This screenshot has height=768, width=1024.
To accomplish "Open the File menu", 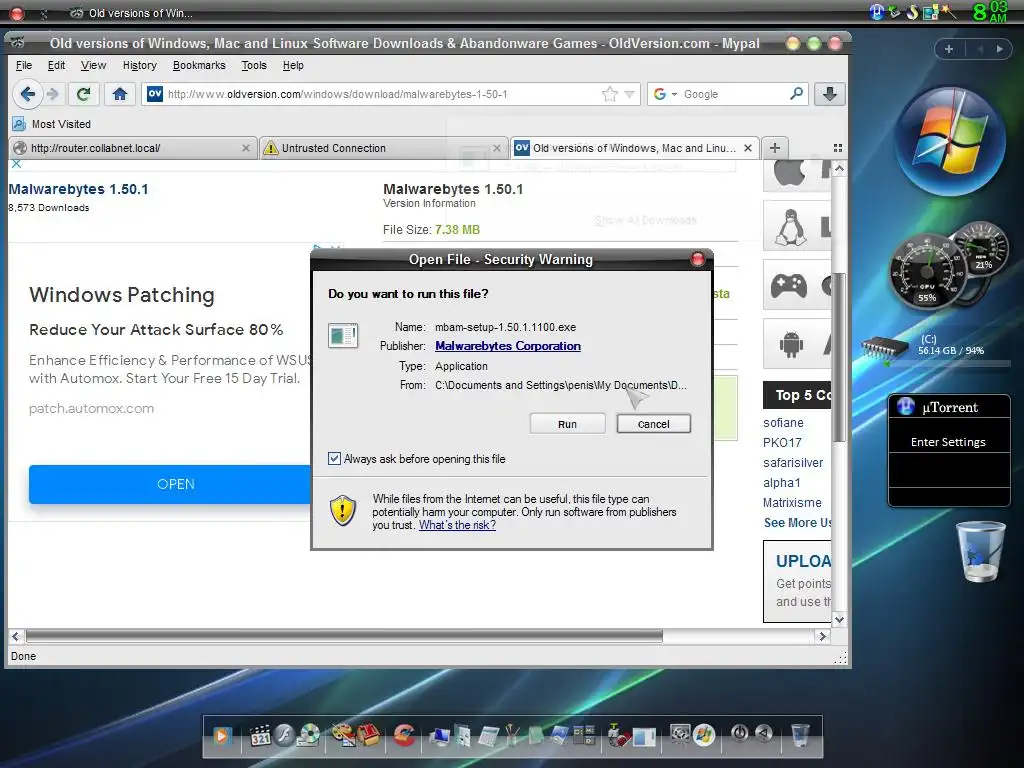I will tap(24, 65).
